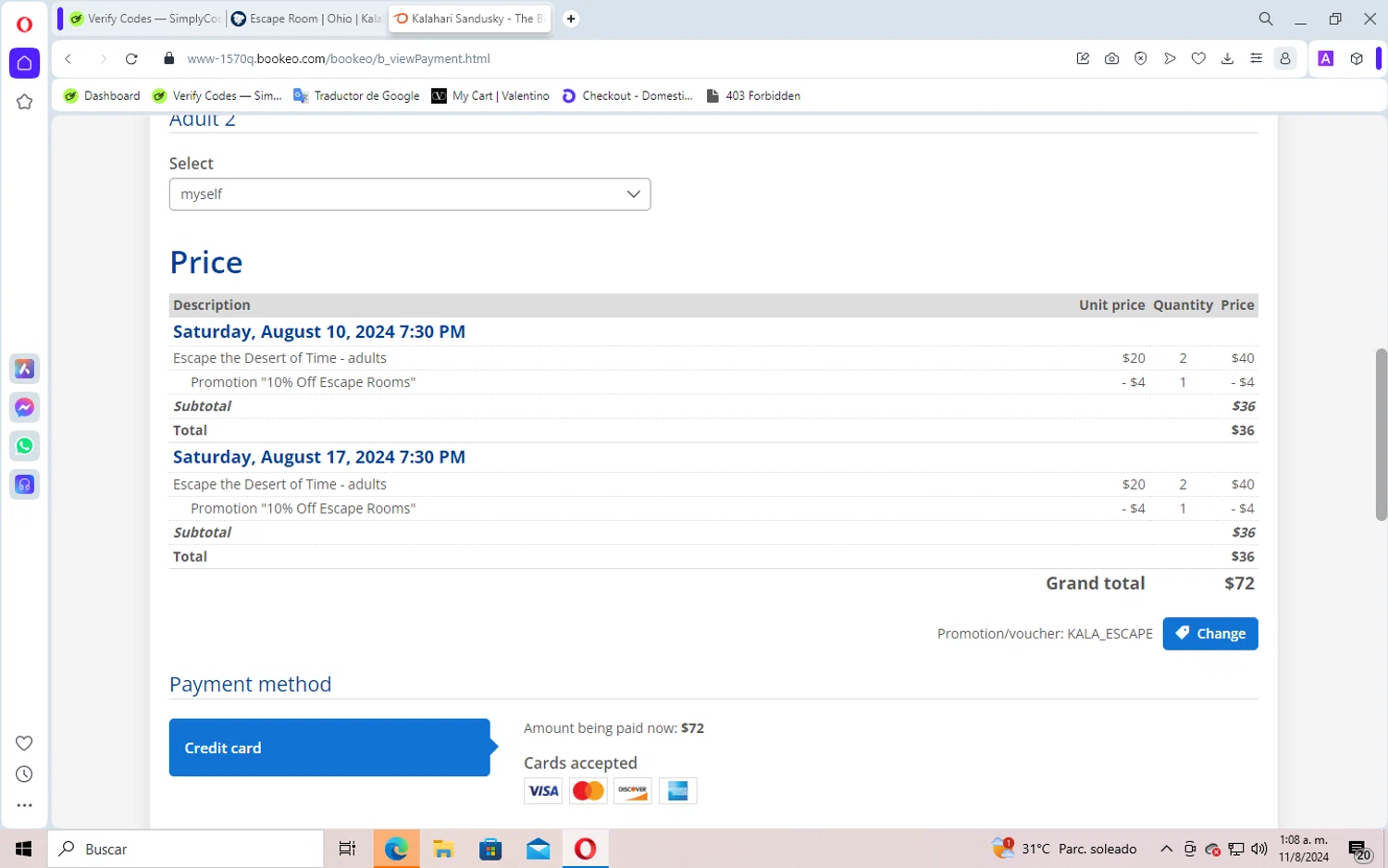Open the ad blocker shield icon

coord(1141,58)
